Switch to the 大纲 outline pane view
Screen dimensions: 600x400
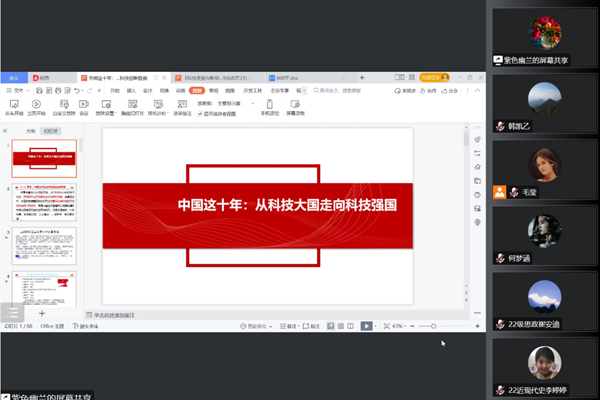click(30, 130)
